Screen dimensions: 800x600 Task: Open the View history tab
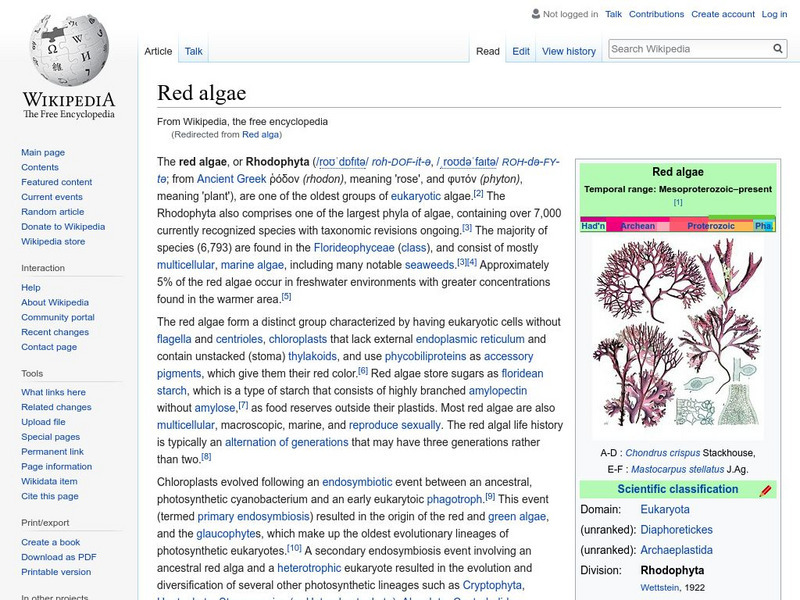568,51
